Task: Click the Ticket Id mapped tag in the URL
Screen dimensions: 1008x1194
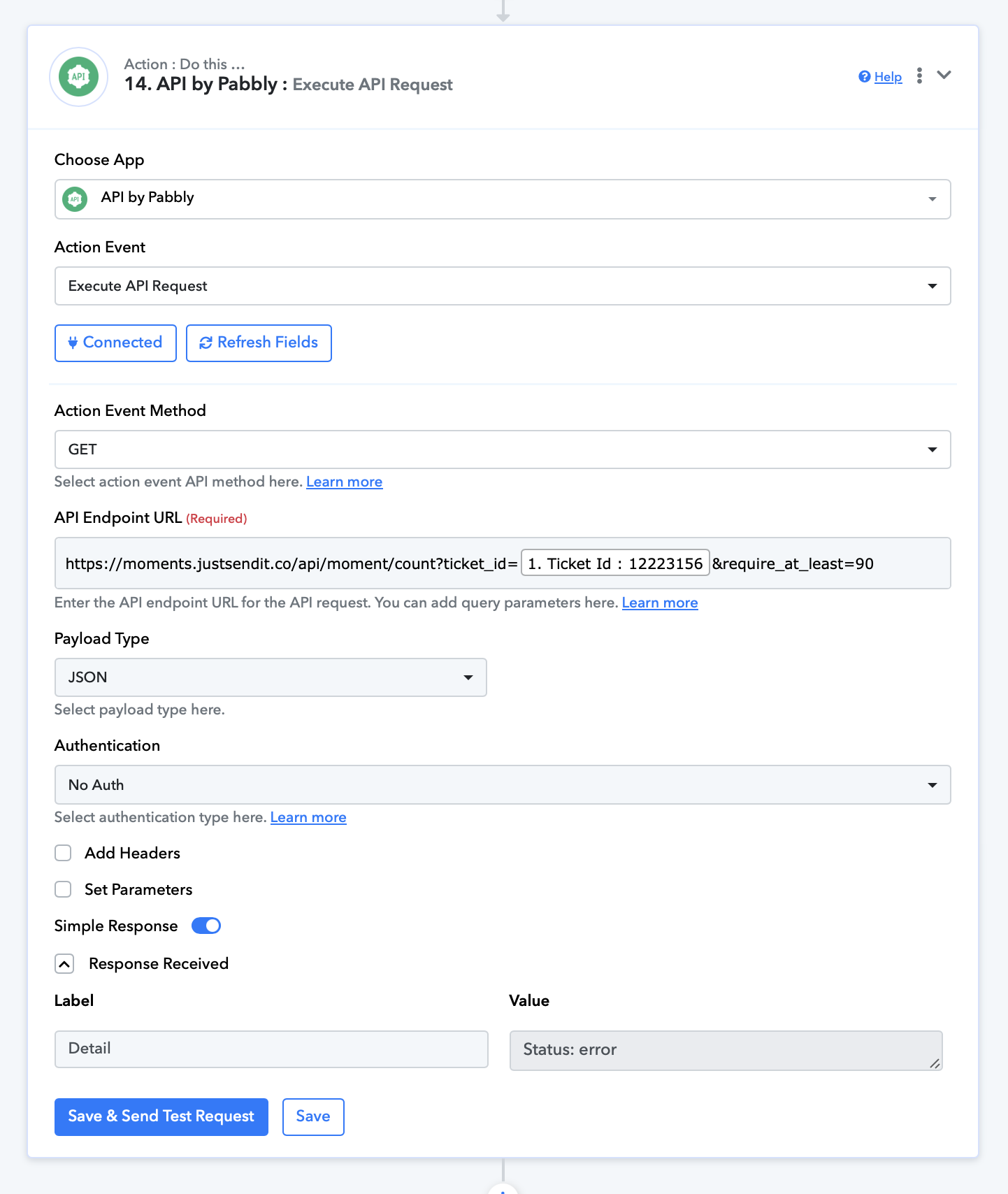Action: coord(615,563)
